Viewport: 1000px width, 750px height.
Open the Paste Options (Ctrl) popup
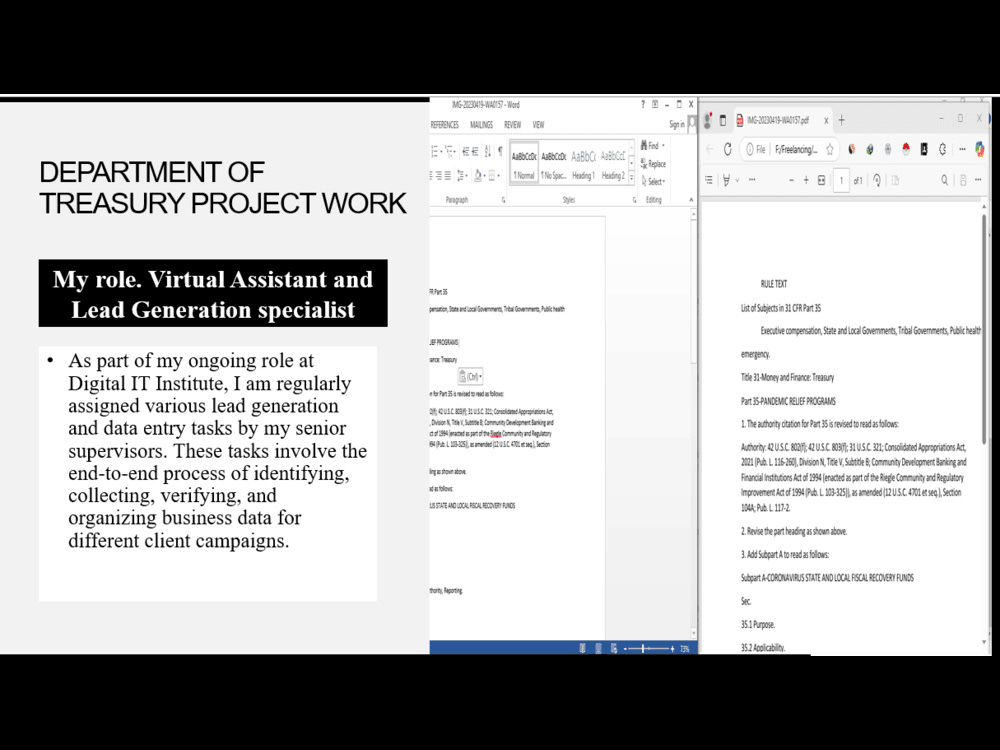(470, 376)
